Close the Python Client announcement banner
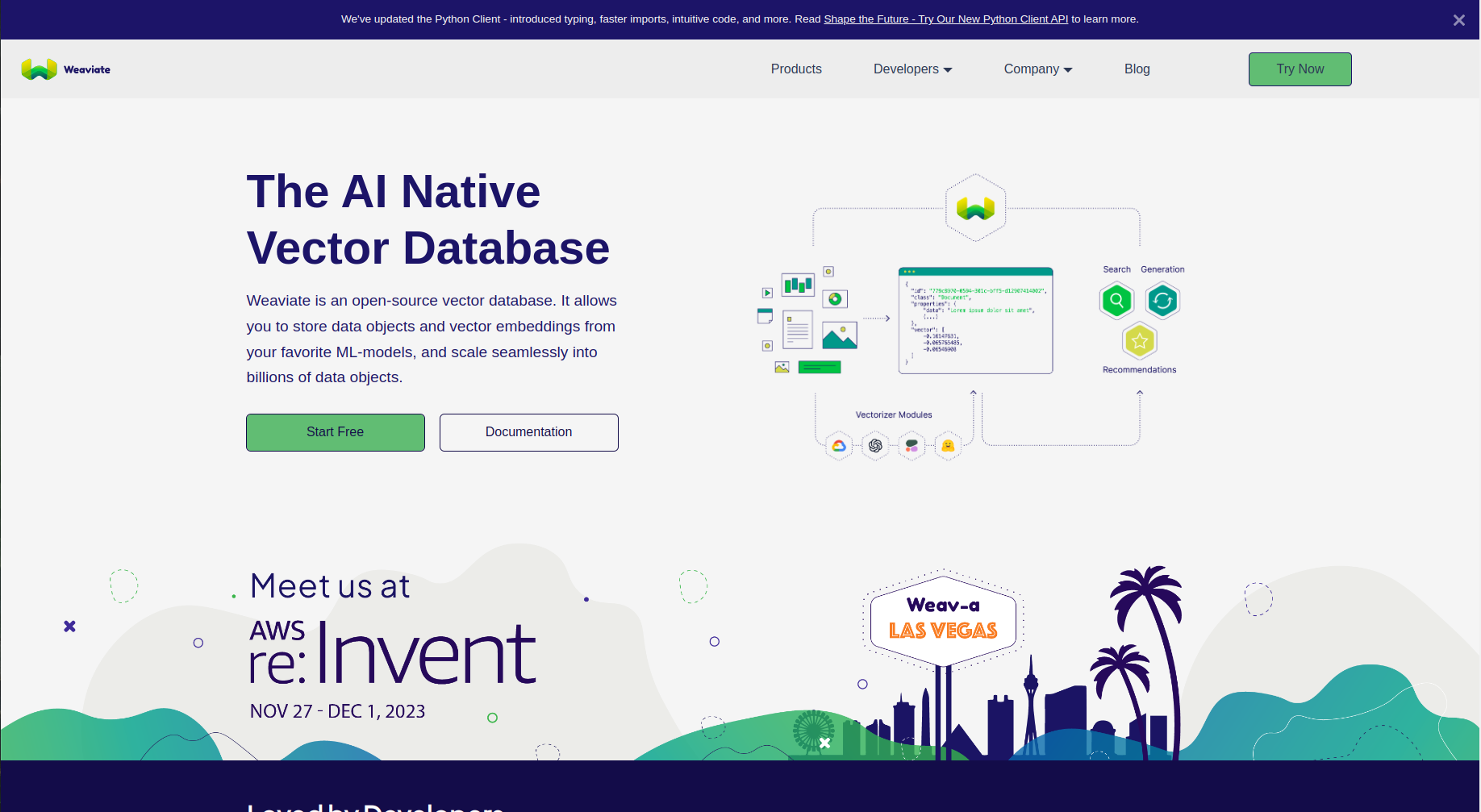 tap(1458, 20)
